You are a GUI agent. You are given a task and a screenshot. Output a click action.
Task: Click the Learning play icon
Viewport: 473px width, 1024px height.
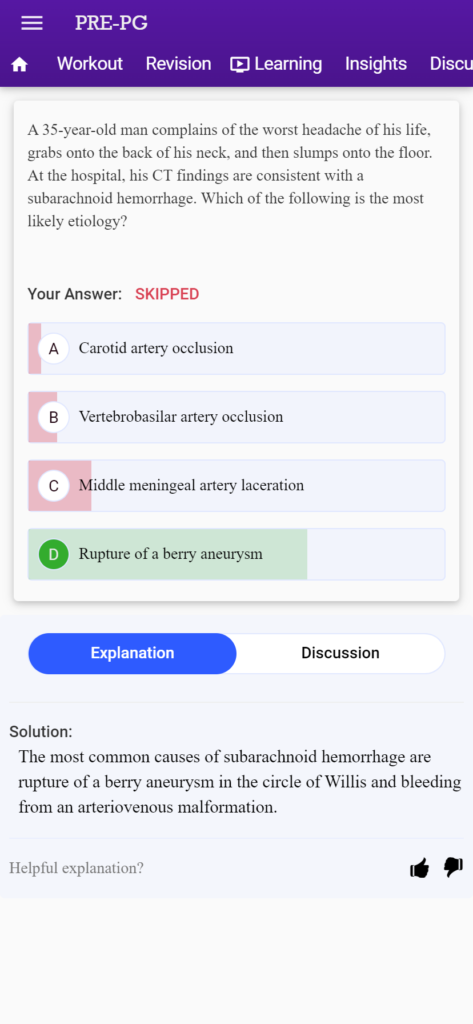point(240,64)
